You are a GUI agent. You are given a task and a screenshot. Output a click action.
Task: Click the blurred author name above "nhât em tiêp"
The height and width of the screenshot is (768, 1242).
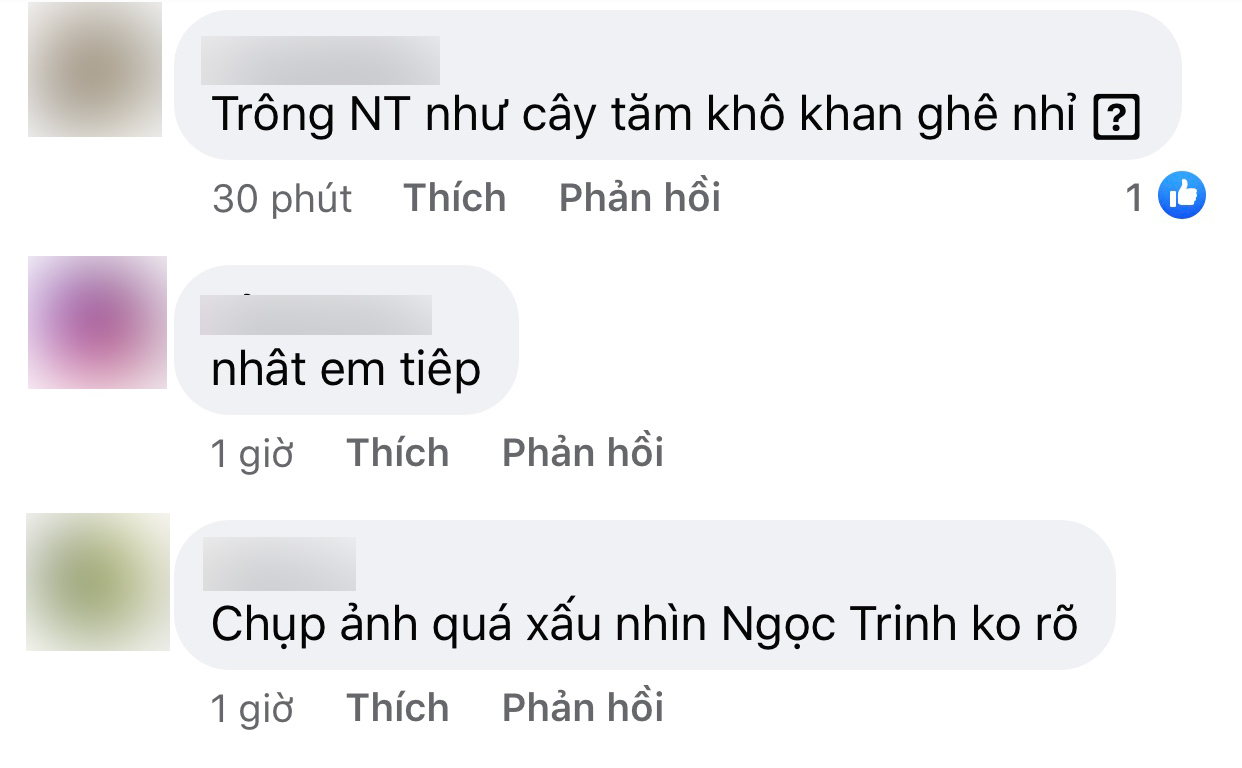[316, 314]
